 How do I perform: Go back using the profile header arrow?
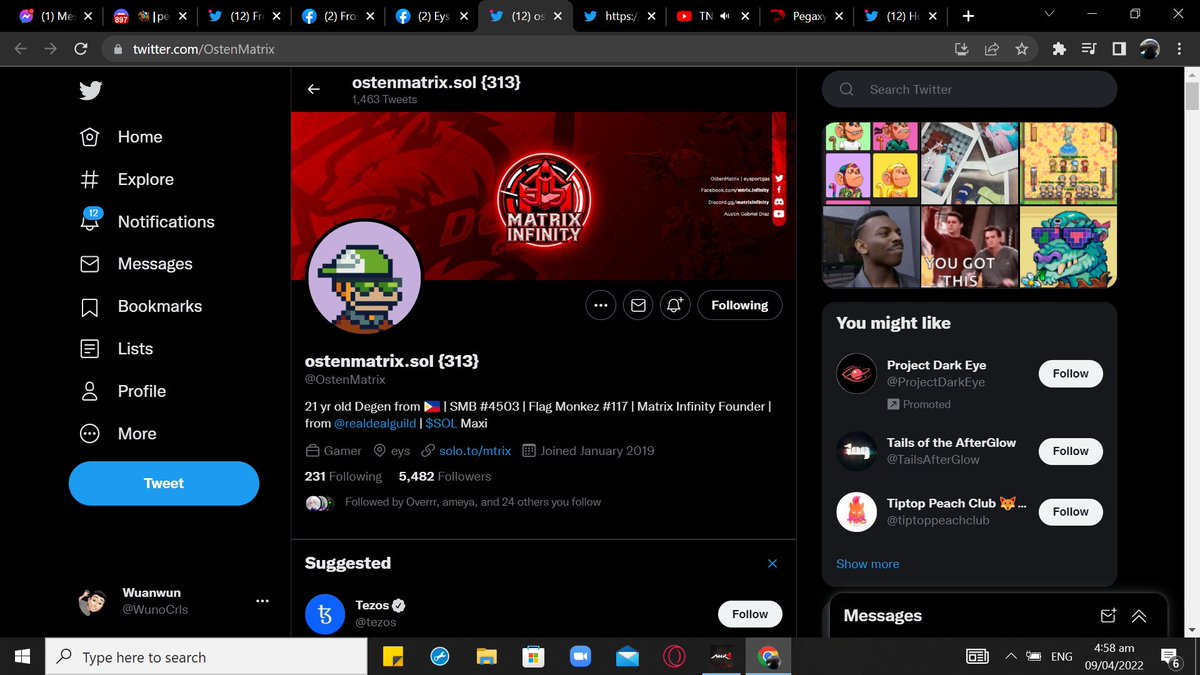click(x=313, y=89)
